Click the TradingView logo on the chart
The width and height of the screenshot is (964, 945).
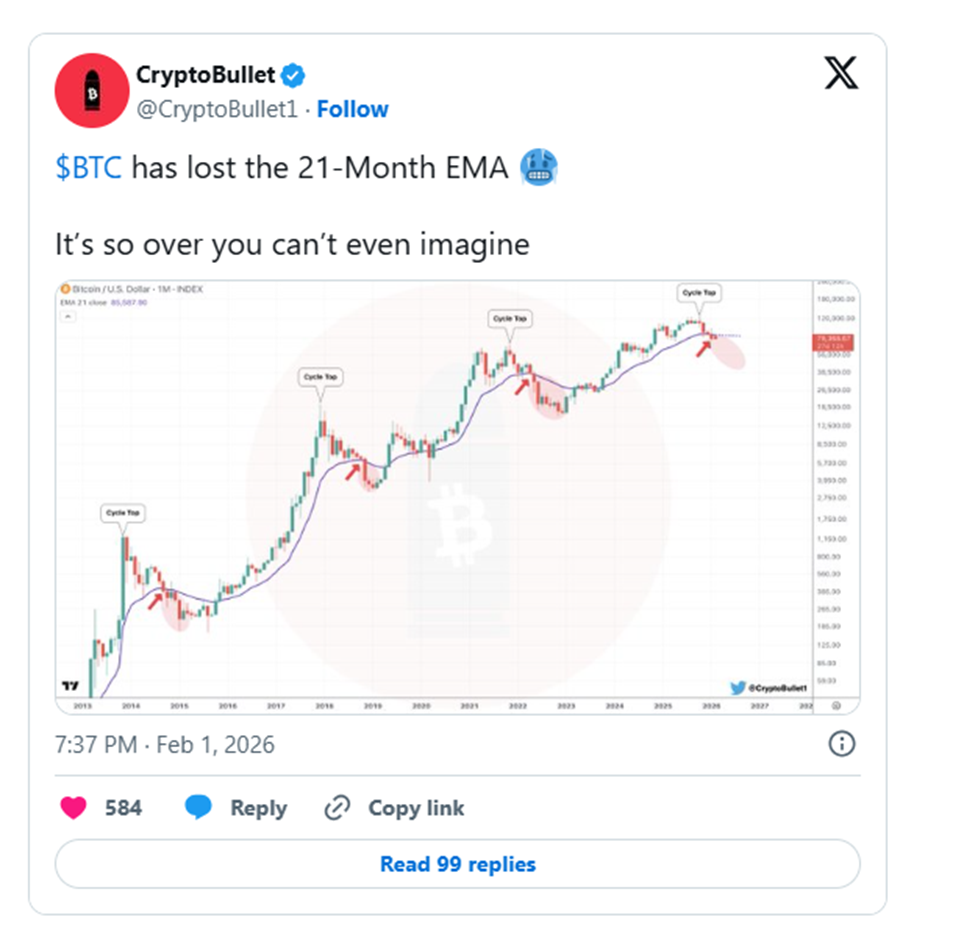[68, 686]
